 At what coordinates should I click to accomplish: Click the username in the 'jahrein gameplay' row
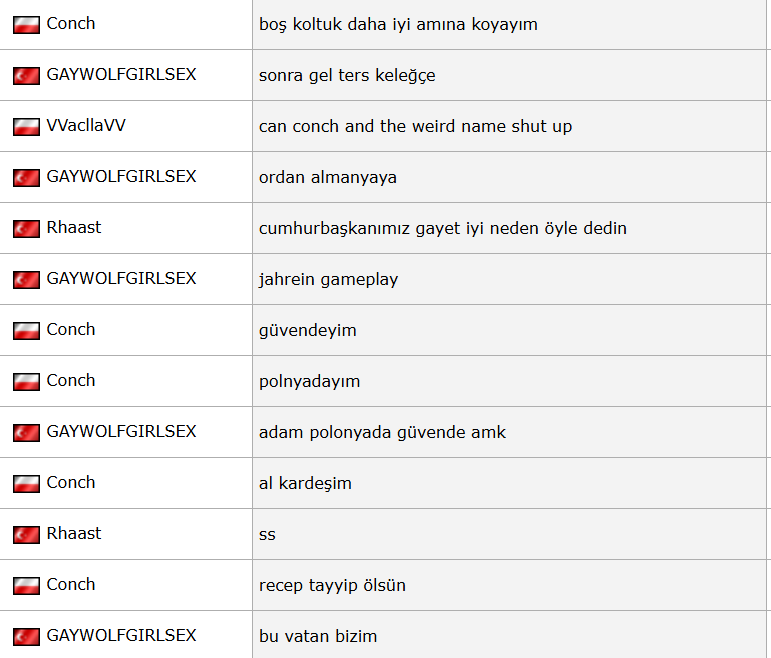pos(121,278)
